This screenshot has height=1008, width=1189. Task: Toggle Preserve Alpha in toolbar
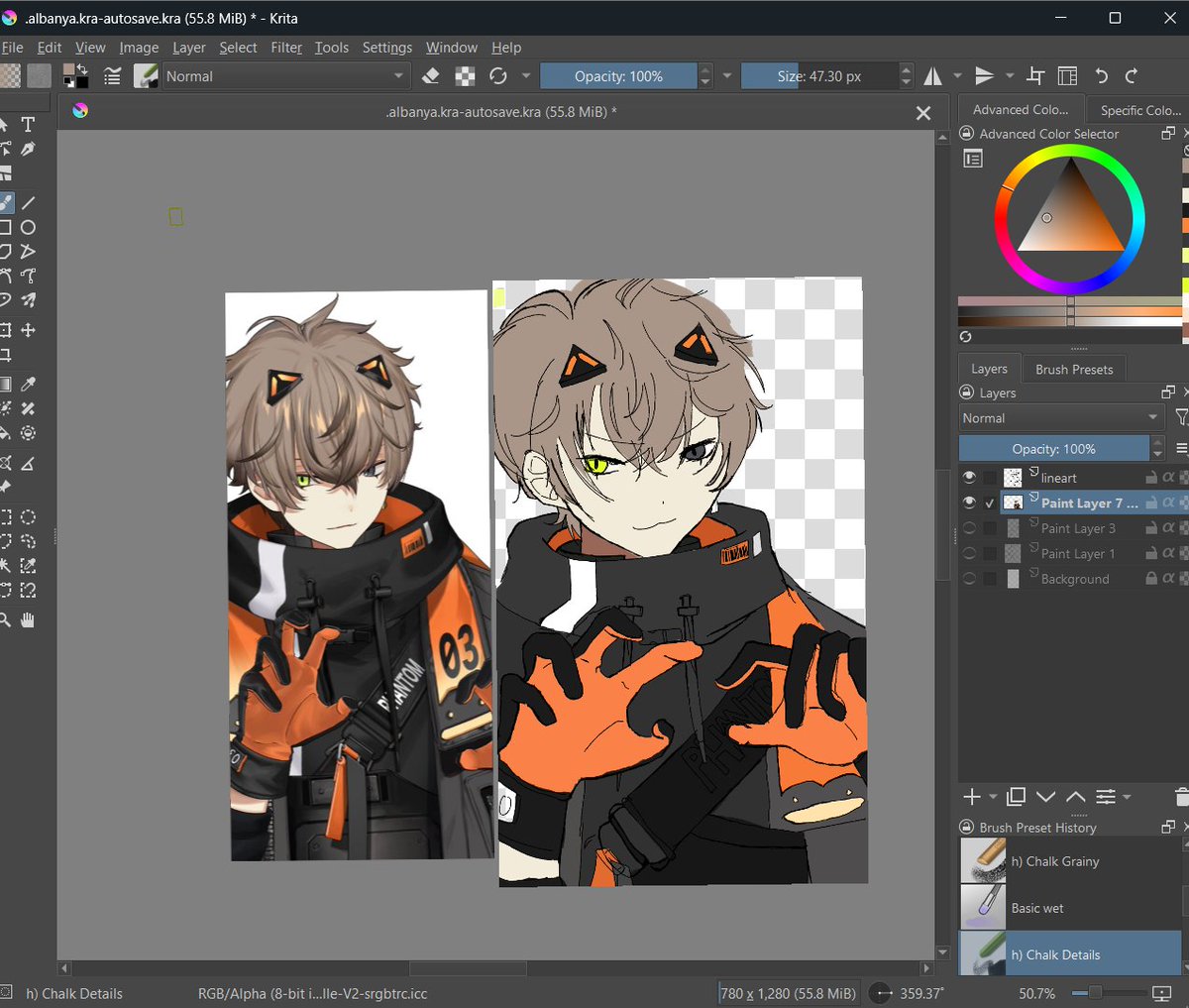pos(465,76)
